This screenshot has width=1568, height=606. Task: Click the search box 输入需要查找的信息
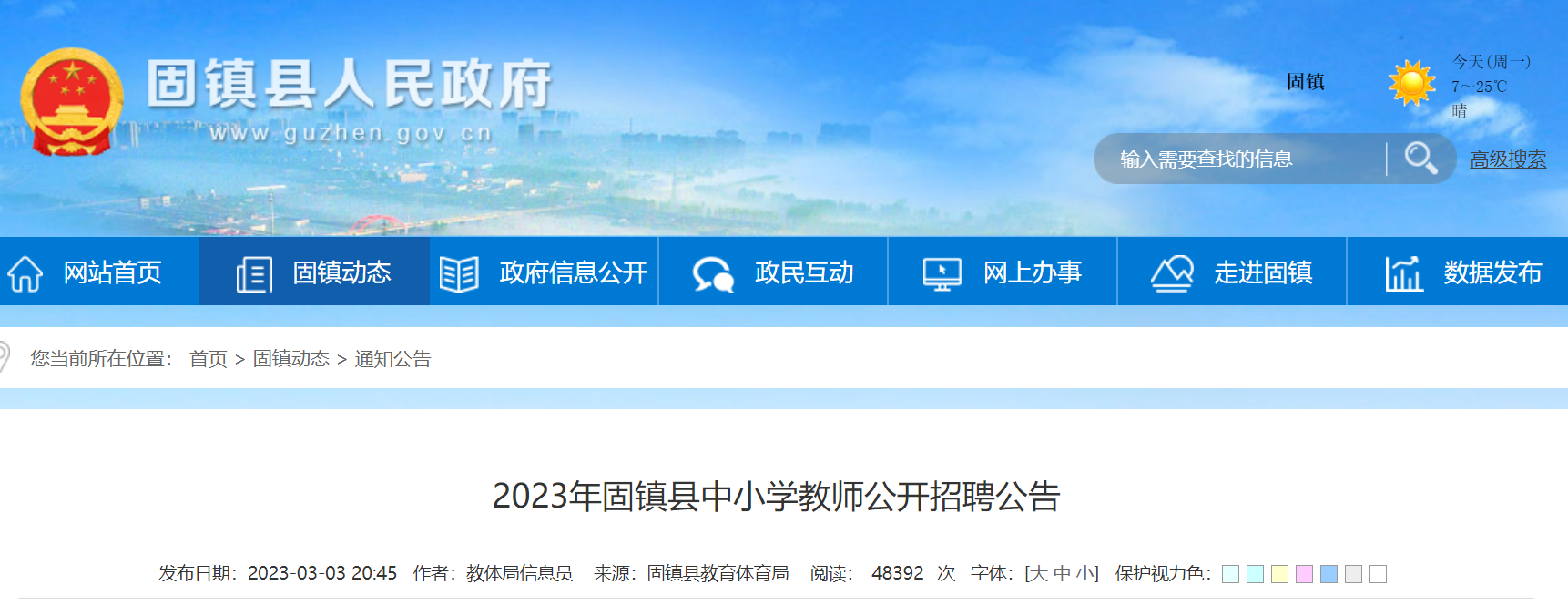click(x=1240, y=159)
